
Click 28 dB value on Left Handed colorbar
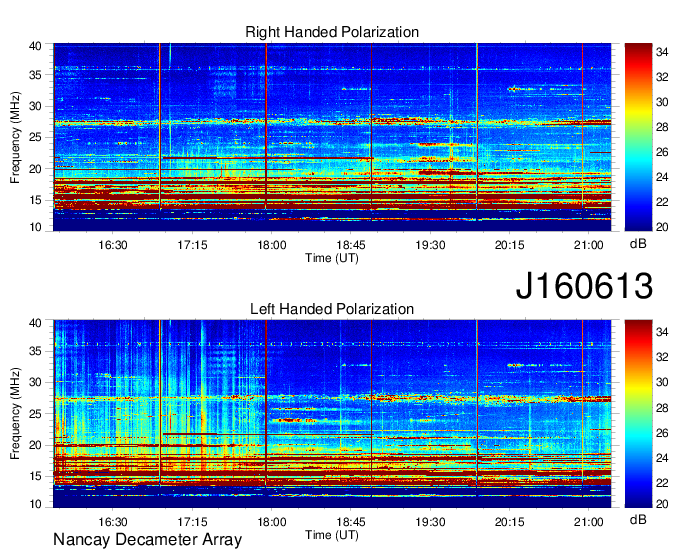pos(662,408)
